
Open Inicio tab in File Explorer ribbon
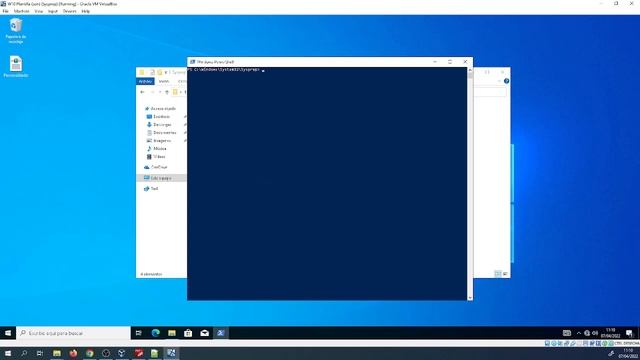(x=164, y=82)
